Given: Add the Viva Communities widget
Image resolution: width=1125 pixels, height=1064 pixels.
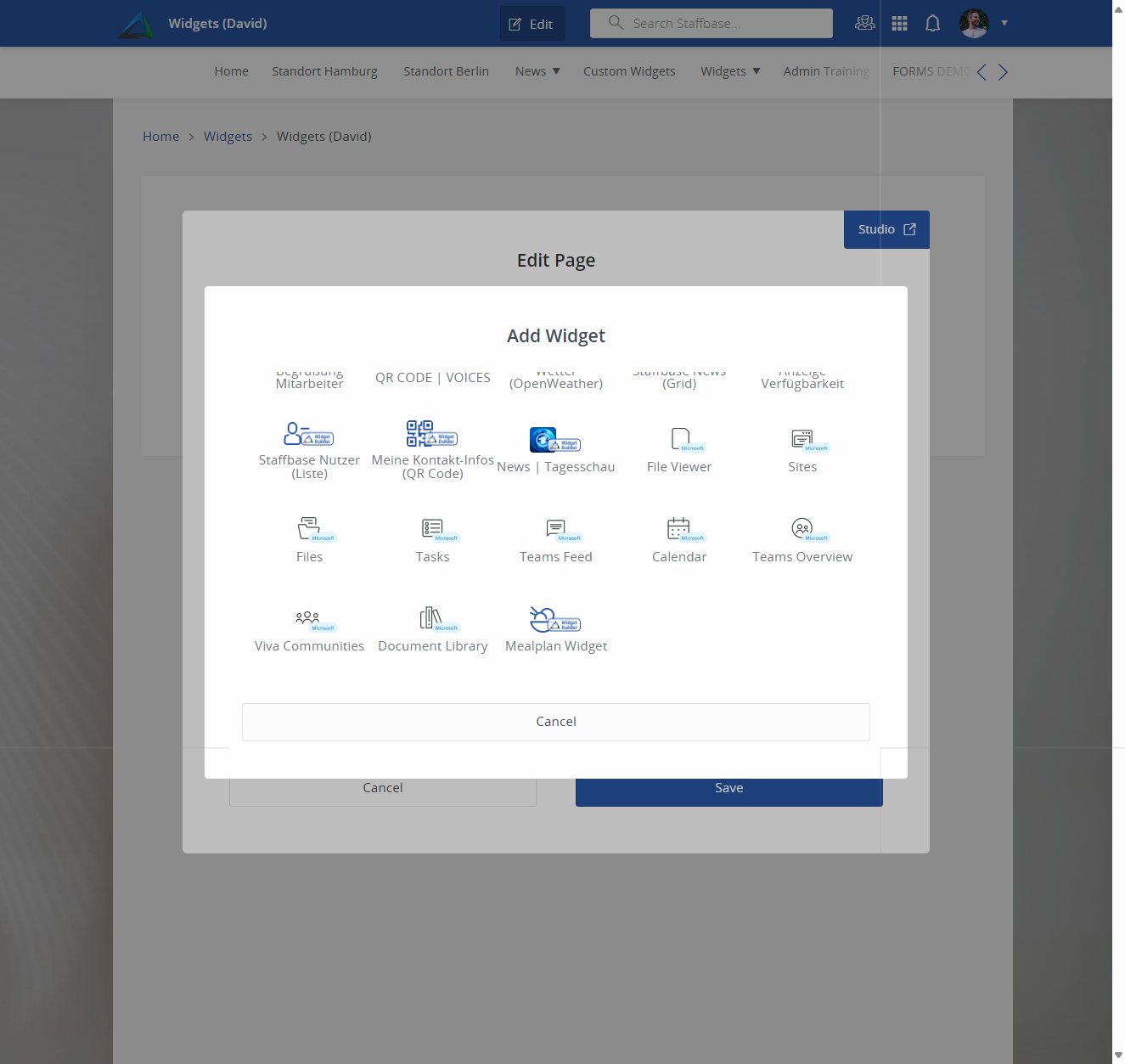Looking at the screenshot, I should [x=309, y=628].
